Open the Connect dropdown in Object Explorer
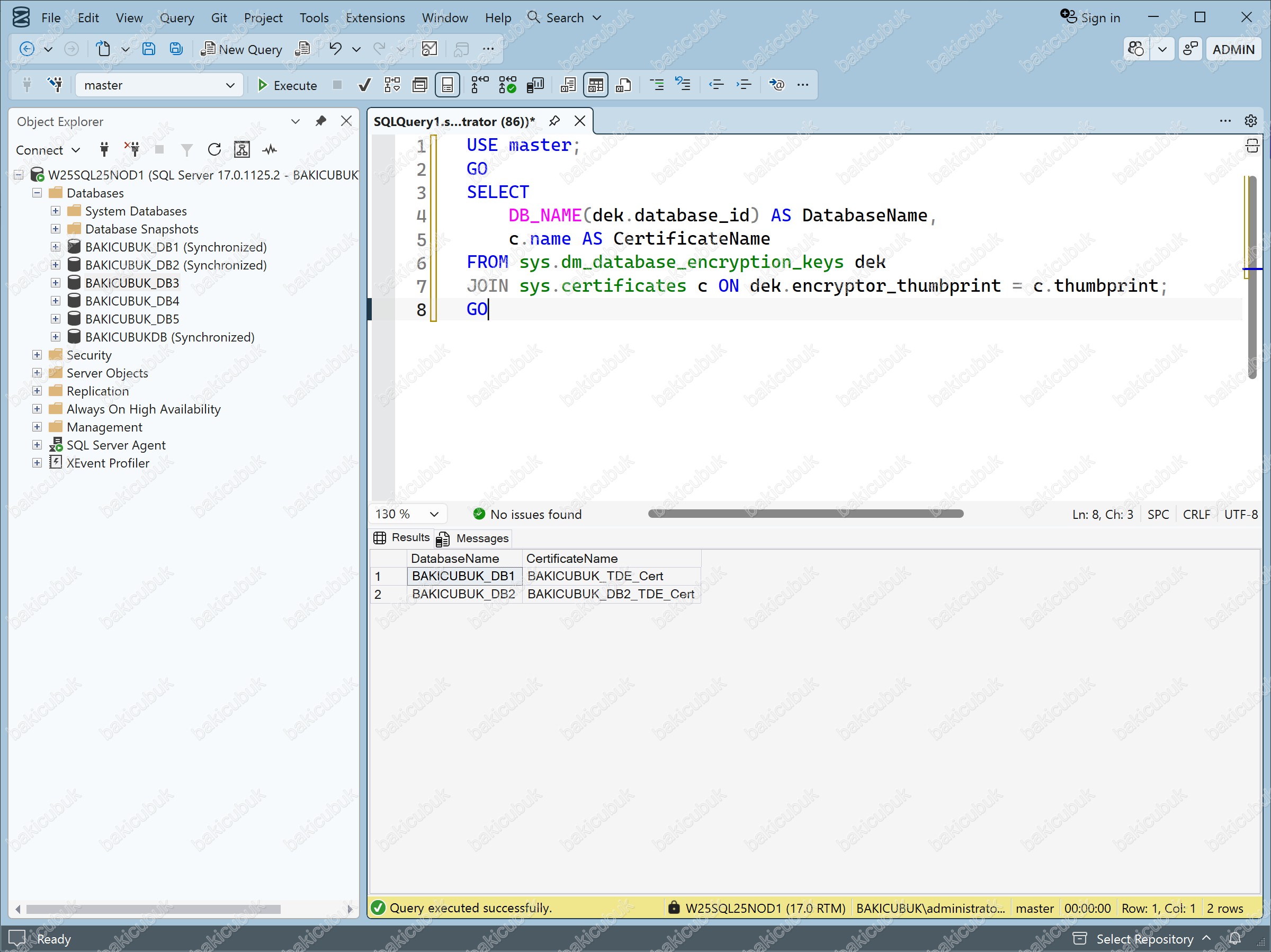Screen dimensions: 1271x952 pos(48,150)
